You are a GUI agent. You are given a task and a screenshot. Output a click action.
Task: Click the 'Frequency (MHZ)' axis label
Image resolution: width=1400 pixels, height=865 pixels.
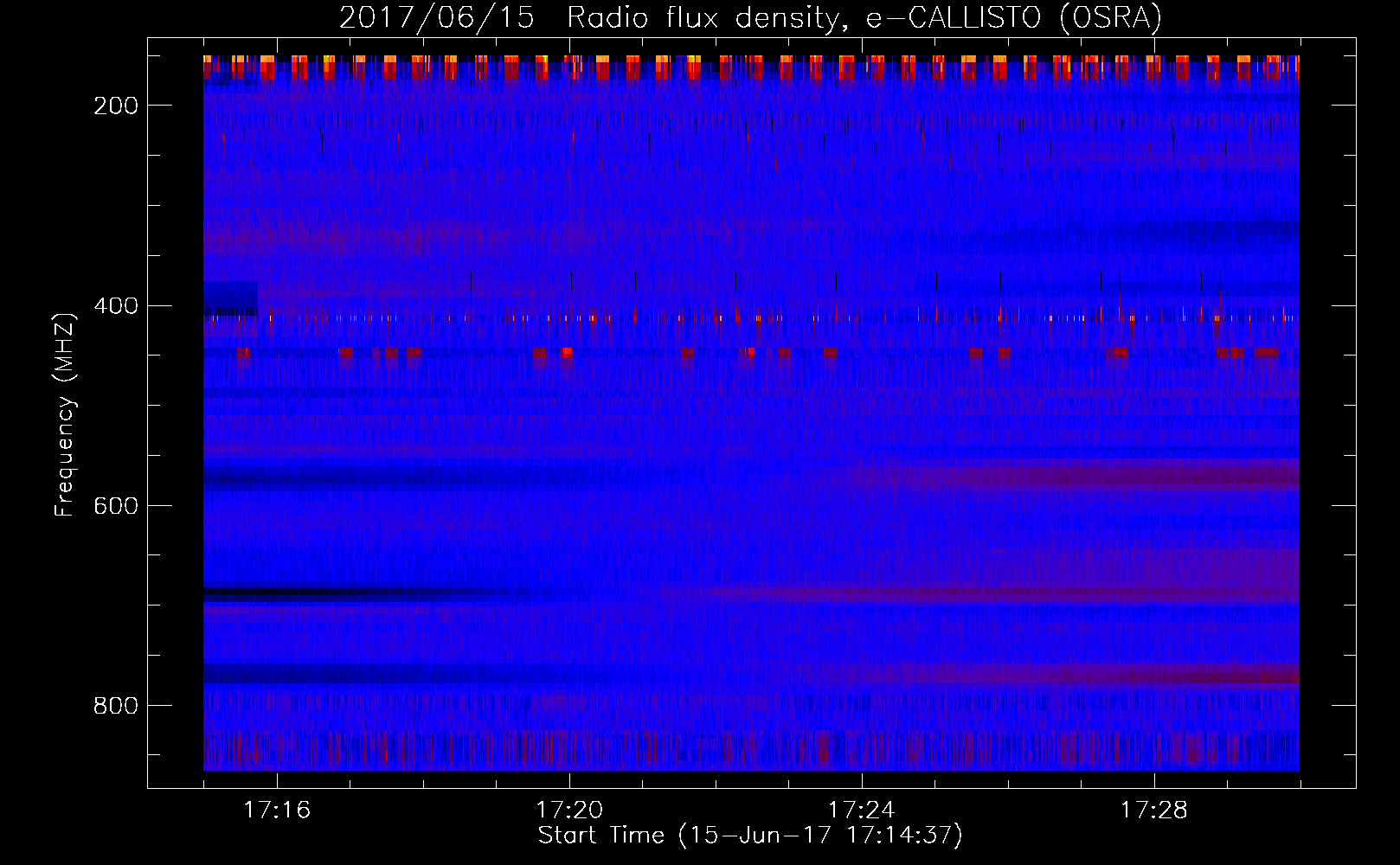65,414
